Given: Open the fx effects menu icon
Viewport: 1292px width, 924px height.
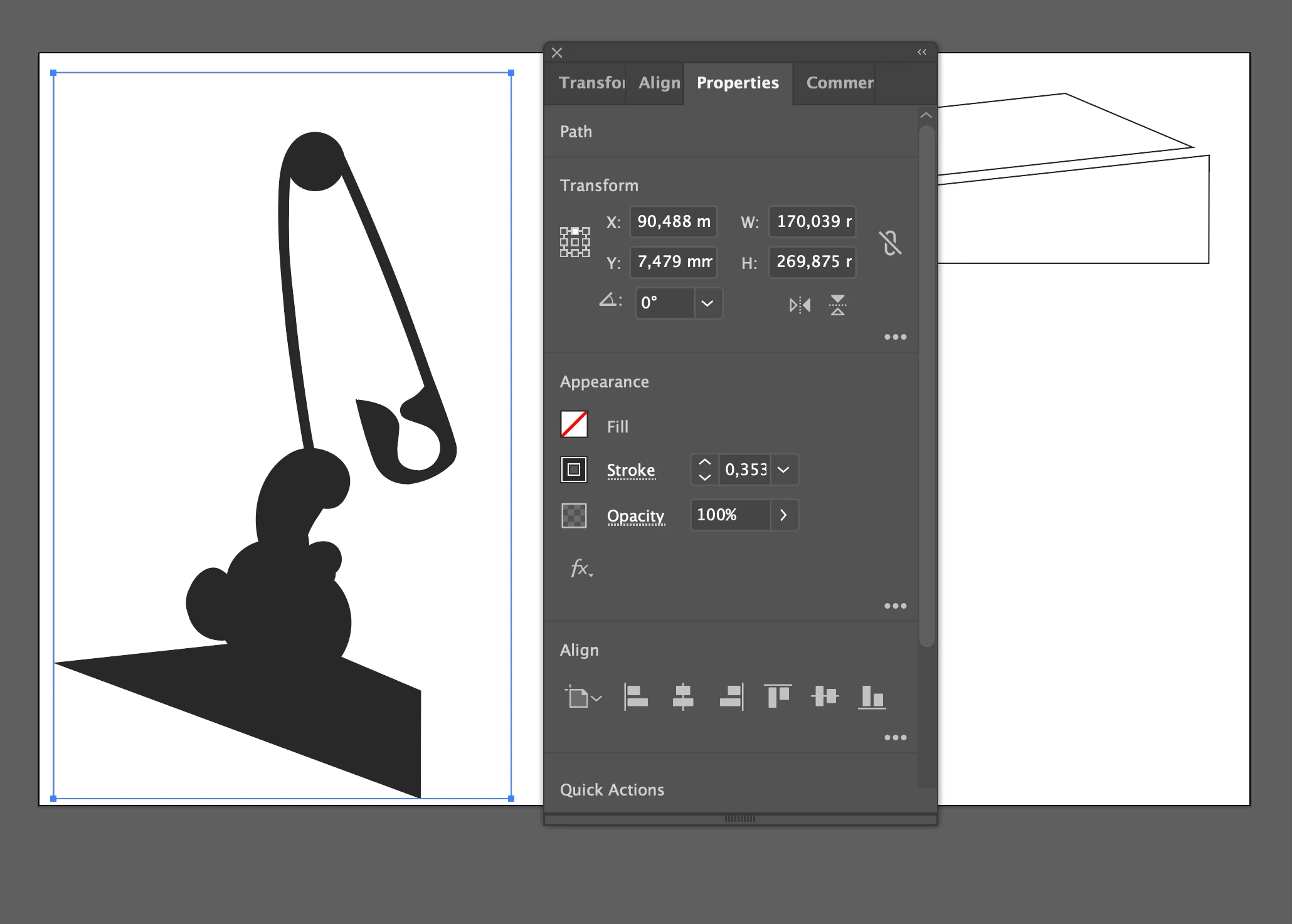Looking at the screenshot, I should coord(581,569).
